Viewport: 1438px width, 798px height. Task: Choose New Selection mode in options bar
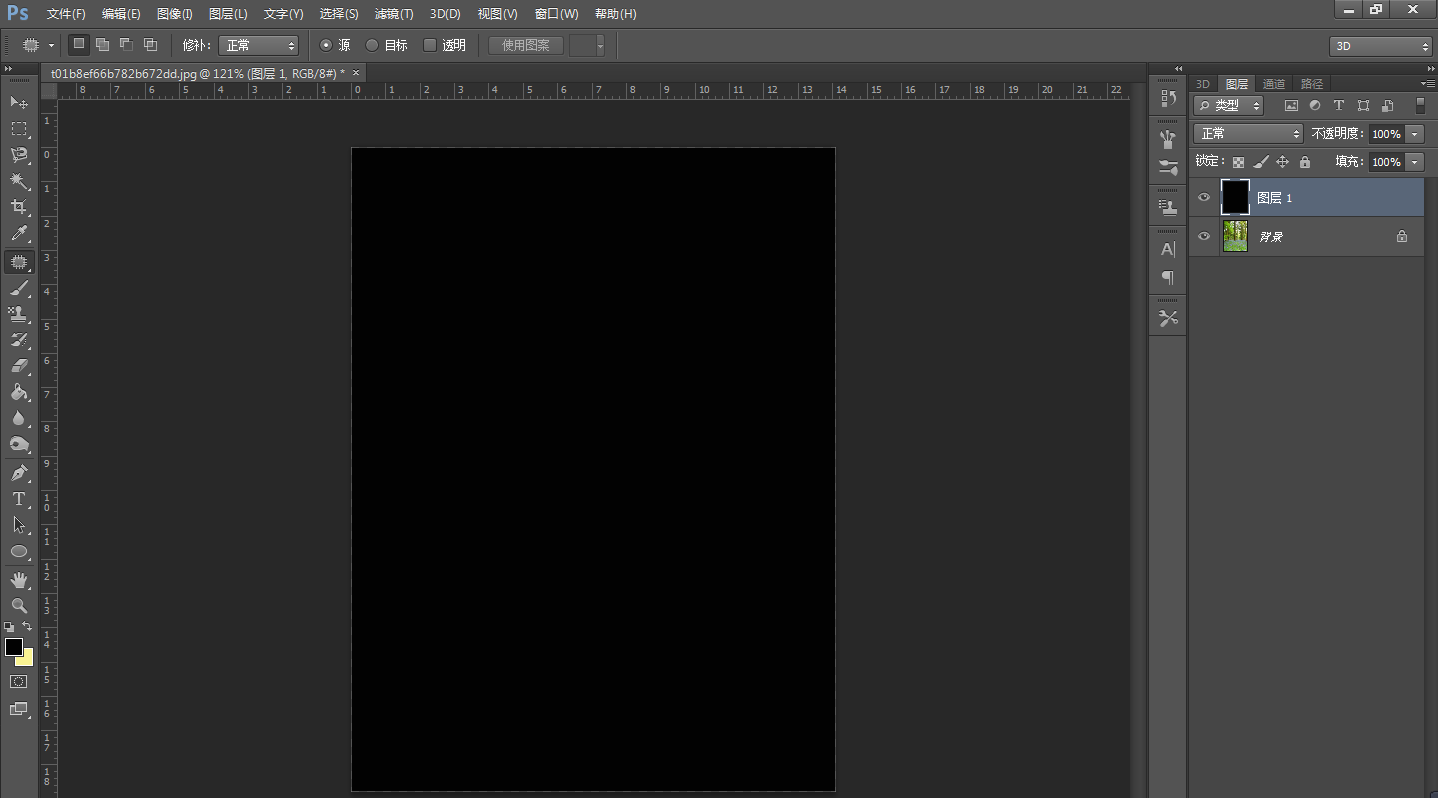pos(79,44)
